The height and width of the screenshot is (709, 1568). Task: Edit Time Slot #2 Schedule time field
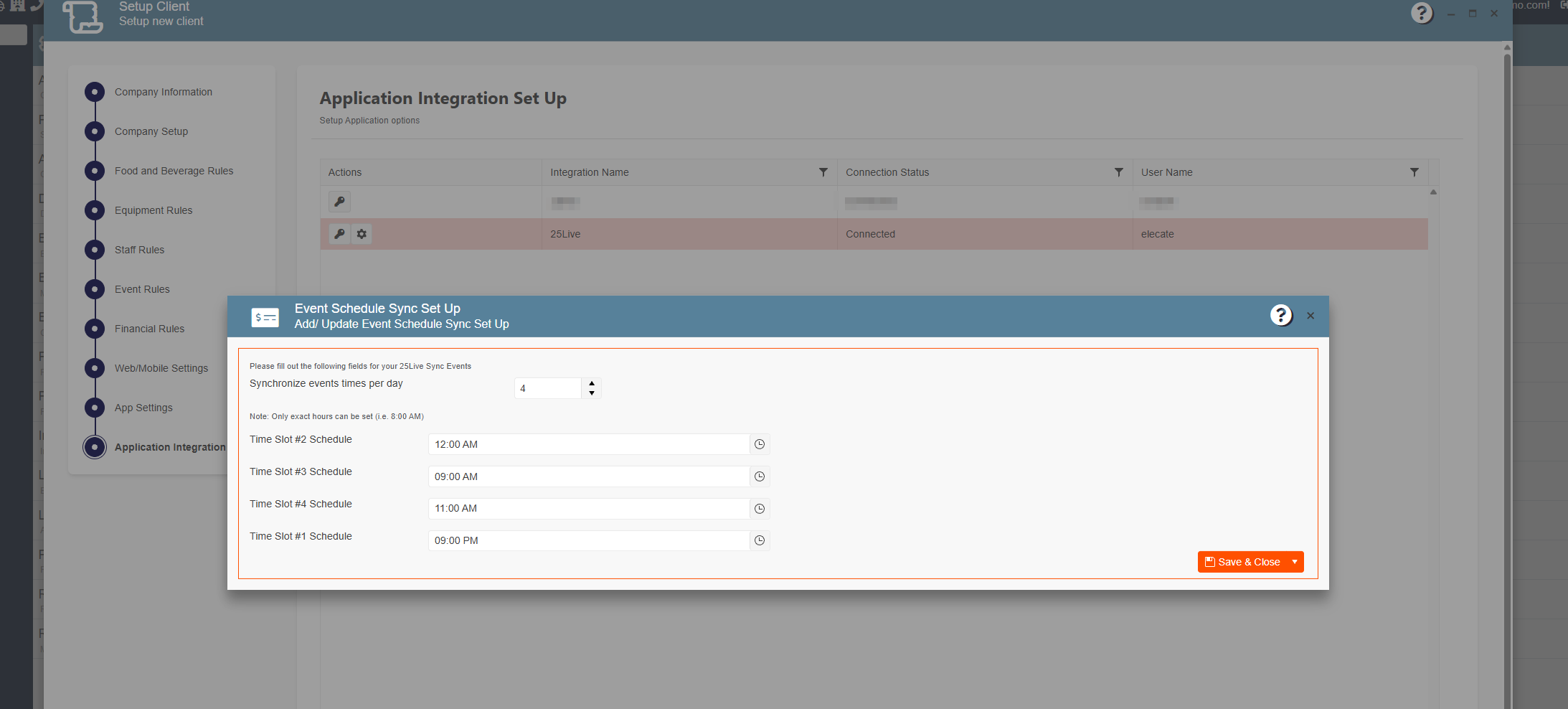tap(589, 444)
